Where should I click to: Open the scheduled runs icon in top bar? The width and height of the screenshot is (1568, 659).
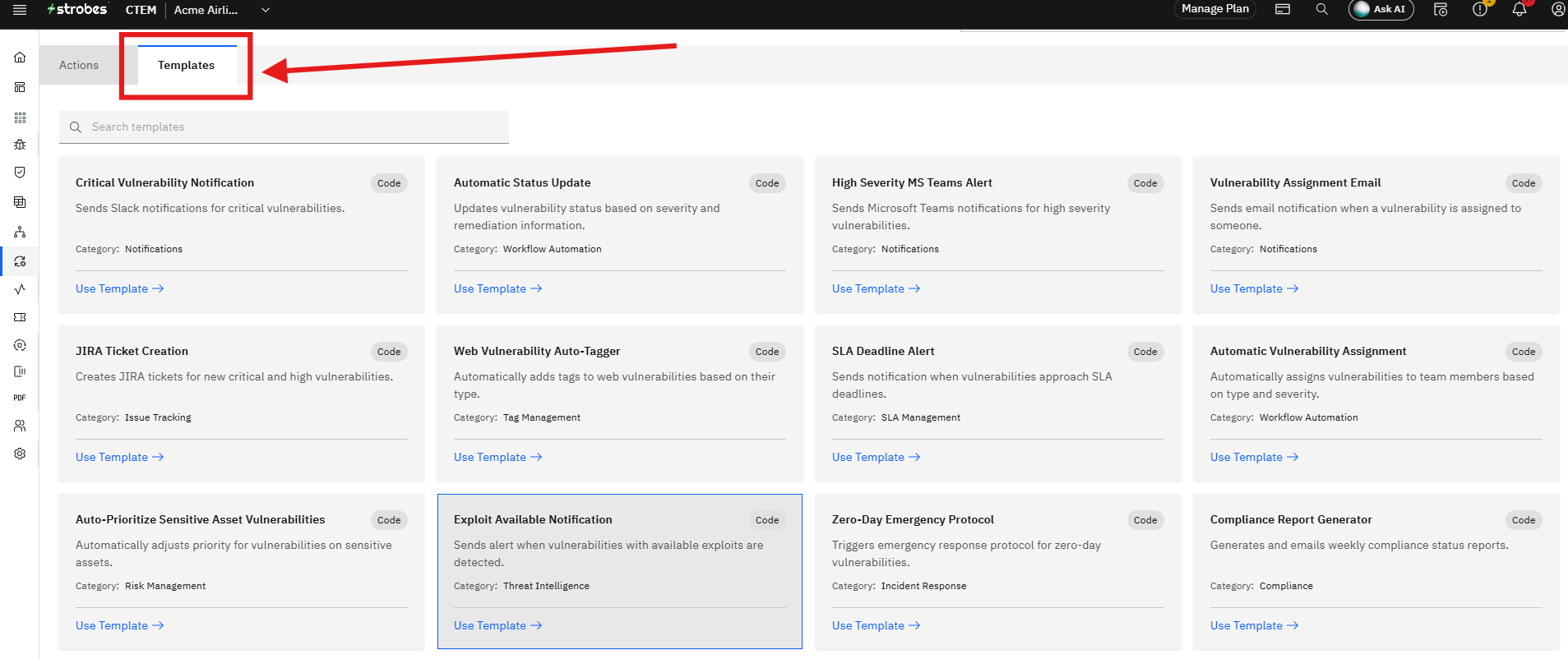pyautogui.click(x=1440, y=9)
